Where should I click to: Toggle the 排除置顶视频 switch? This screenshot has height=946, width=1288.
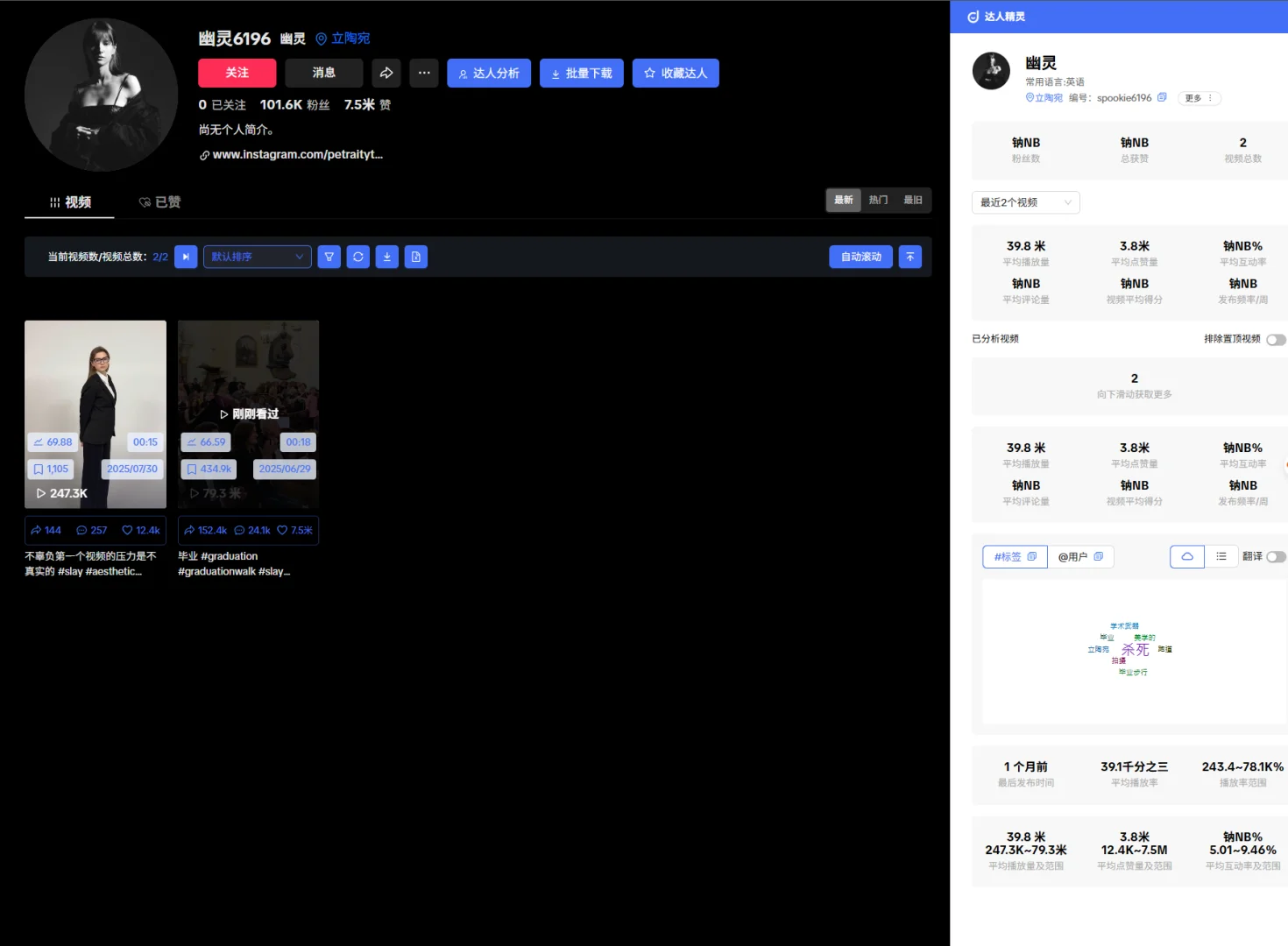[x=1276, y=340]
